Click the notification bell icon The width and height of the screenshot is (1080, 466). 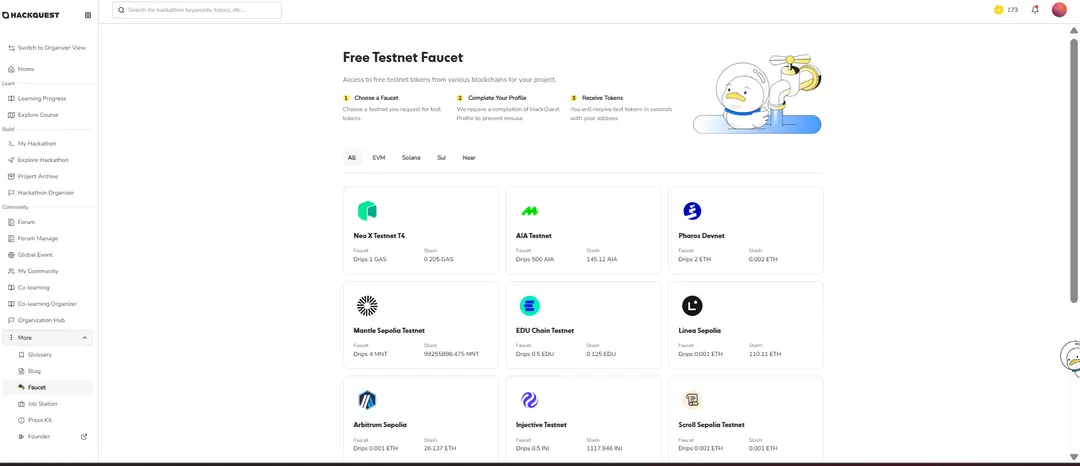click(x=1035, y=10)
